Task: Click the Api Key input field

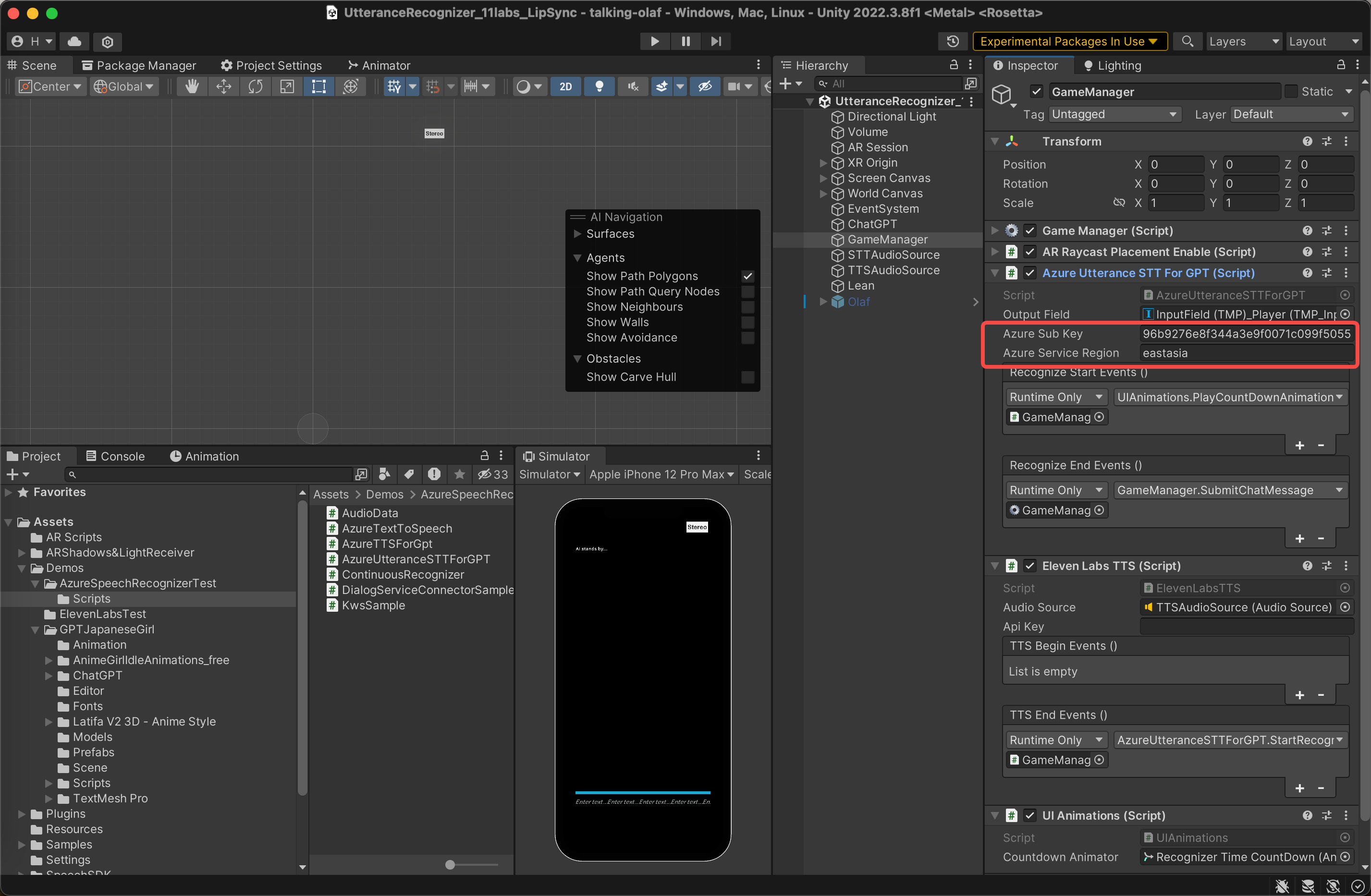Action: coord(1246,627)
